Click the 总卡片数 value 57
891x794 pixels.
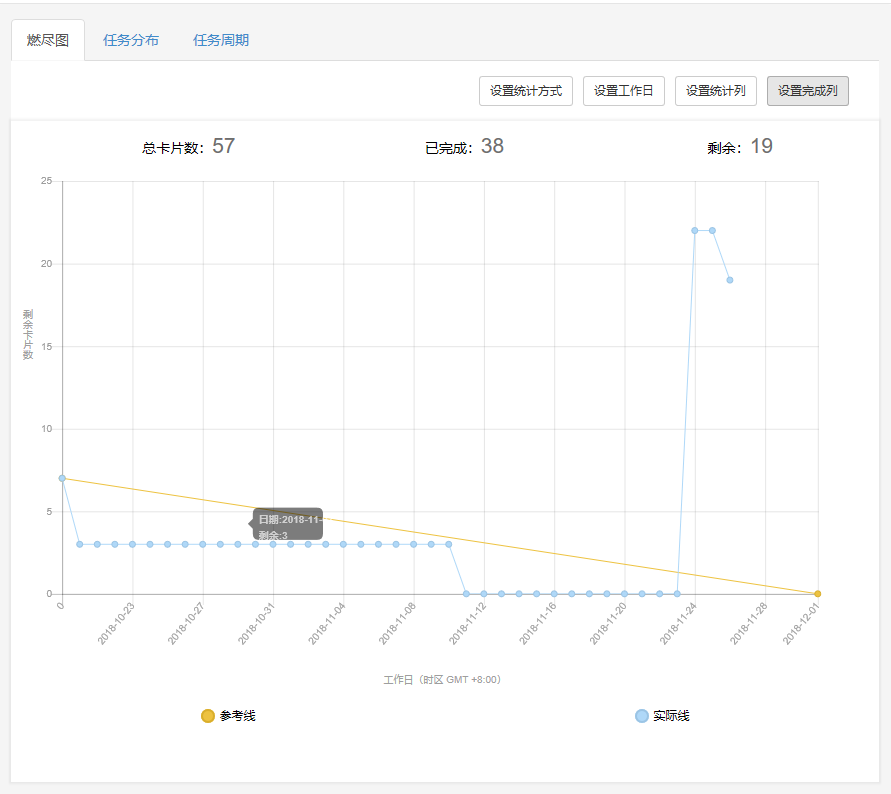click(223, 146)
